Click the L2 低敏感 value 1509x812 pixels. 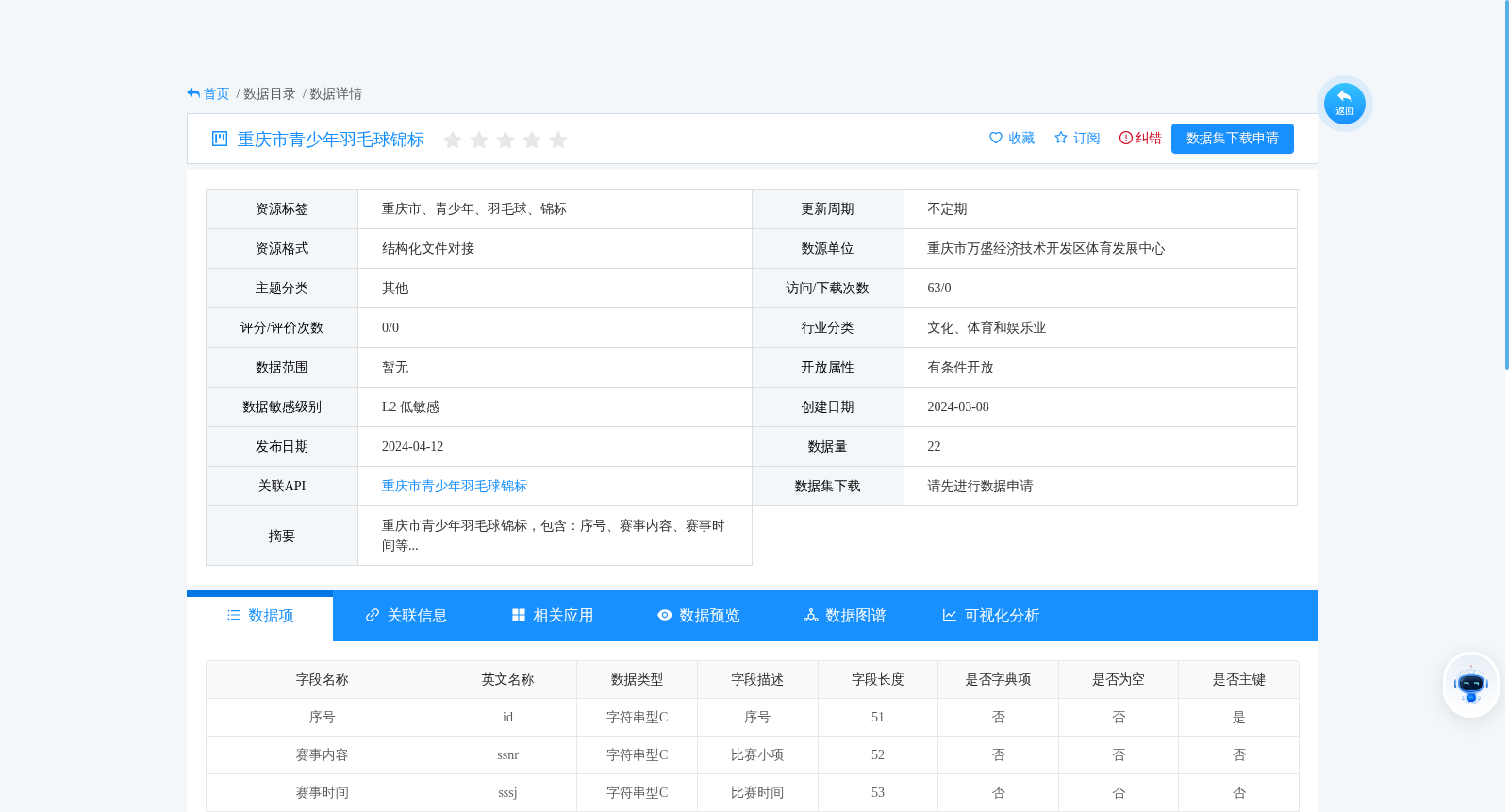click(410, 407)
